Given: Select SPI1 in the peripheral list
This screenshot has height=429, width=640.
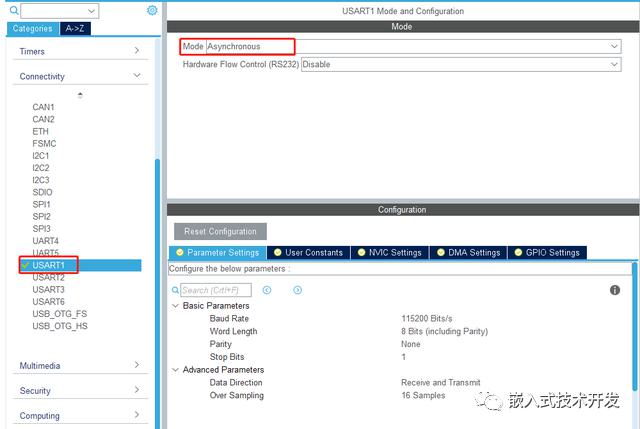Looking at the screenshot, I should coord(41,204).
